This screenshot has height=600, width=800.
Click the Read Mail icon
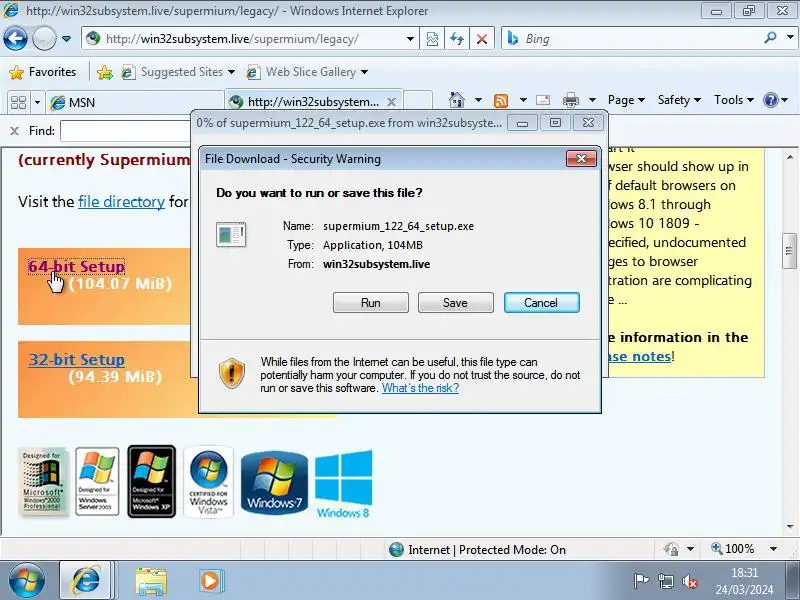point(542,100)
